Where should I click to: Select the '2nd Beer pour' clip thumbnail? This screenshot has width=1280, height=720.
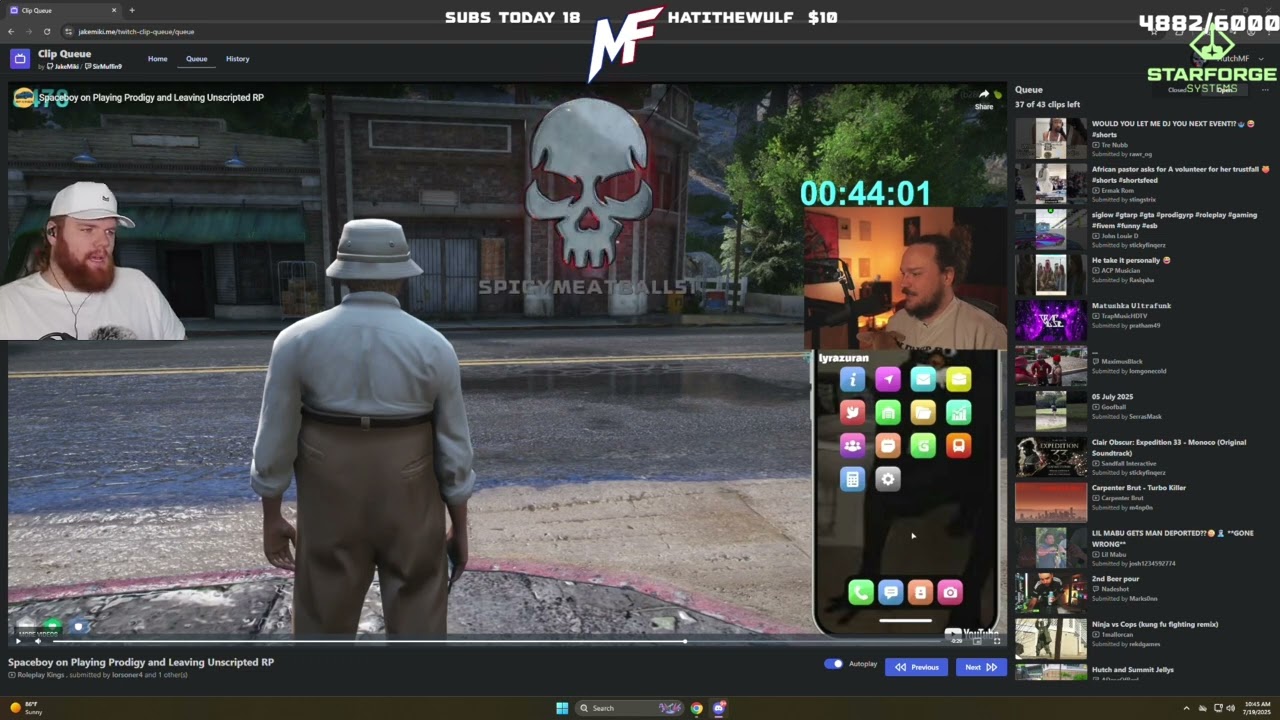(x=1051, y=593)
